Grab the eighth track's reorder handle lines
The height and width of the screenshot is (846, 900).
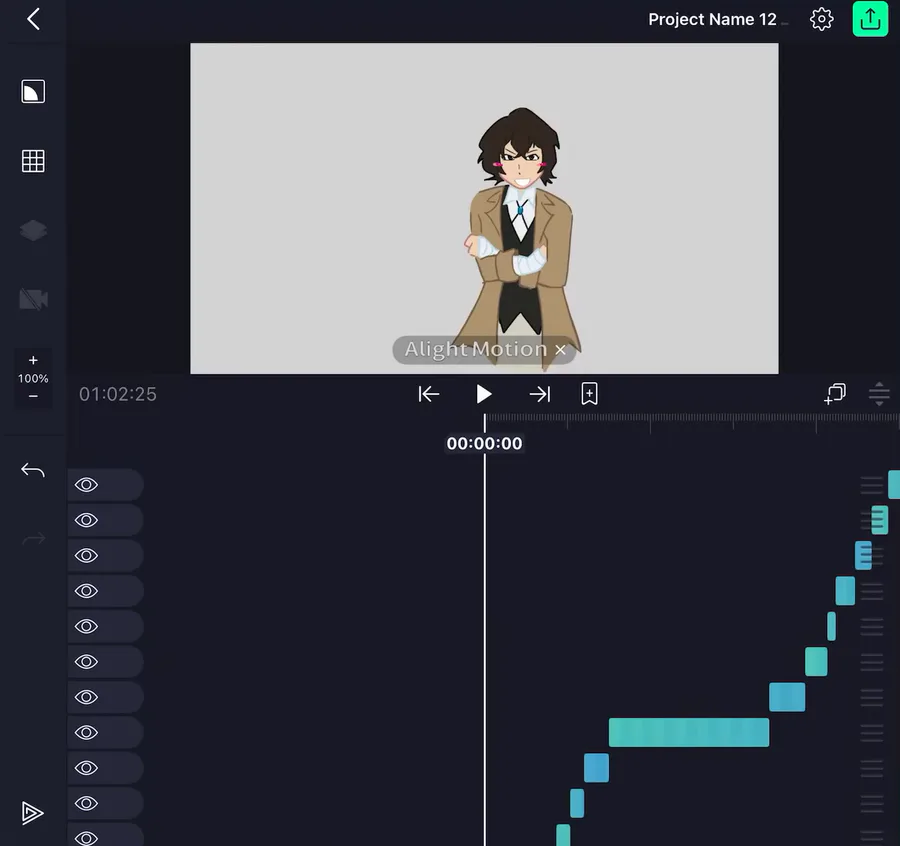click(x=872, y=732)
